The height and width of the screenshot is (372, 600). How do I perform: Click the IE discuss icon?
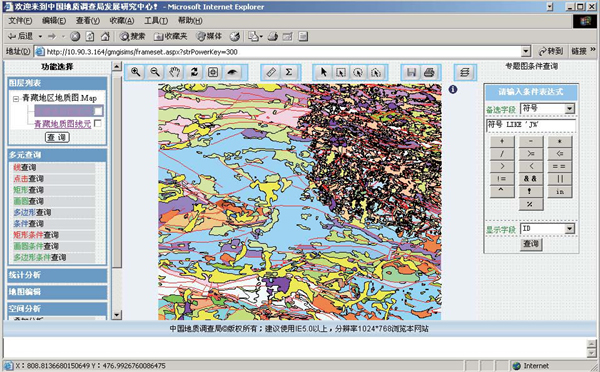pos(303,36)
